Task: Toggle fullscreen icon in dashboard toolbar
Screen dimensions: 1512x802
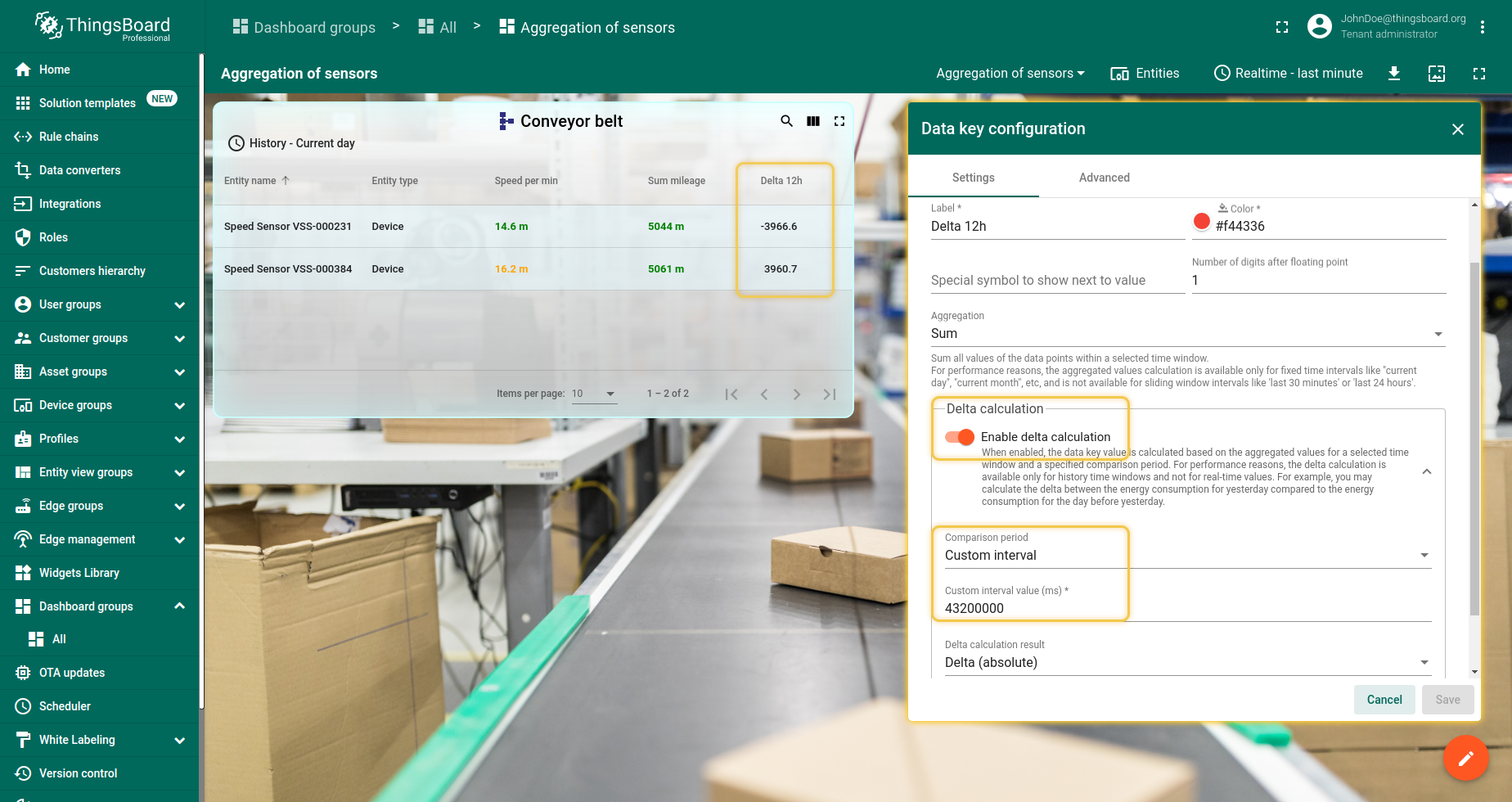Action: point(1479,74)
